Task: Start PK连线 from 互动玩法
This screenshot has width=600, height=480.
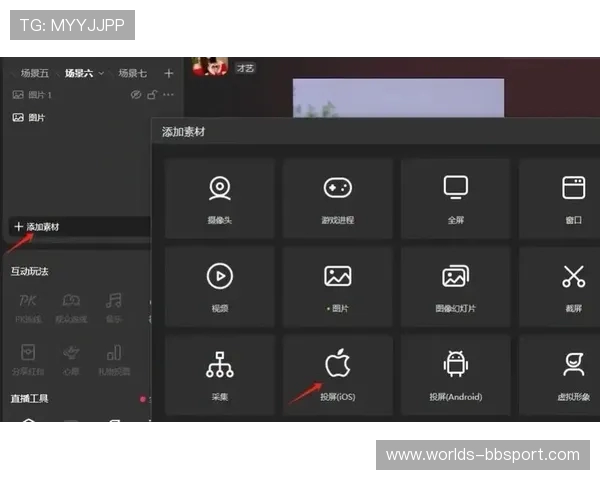Action: (28, 308)
